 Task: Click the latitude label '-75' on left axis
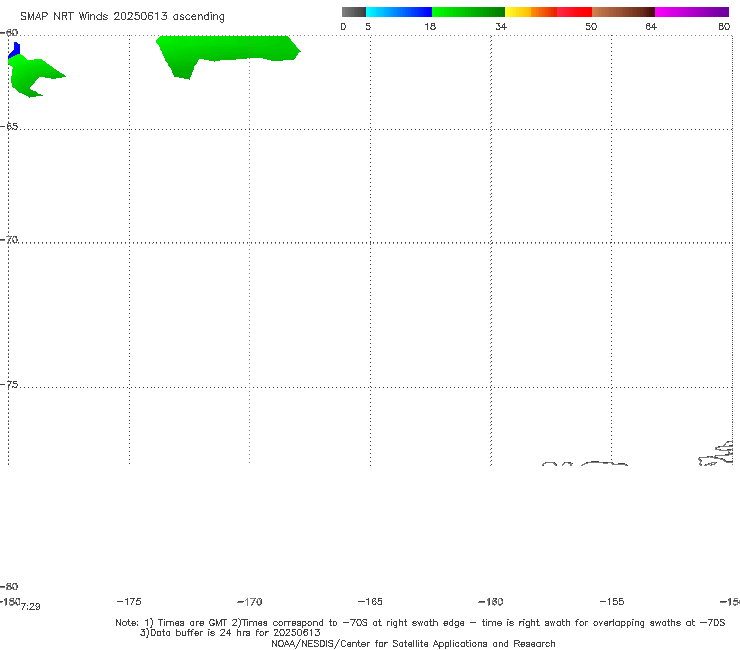tap(9, 385)
